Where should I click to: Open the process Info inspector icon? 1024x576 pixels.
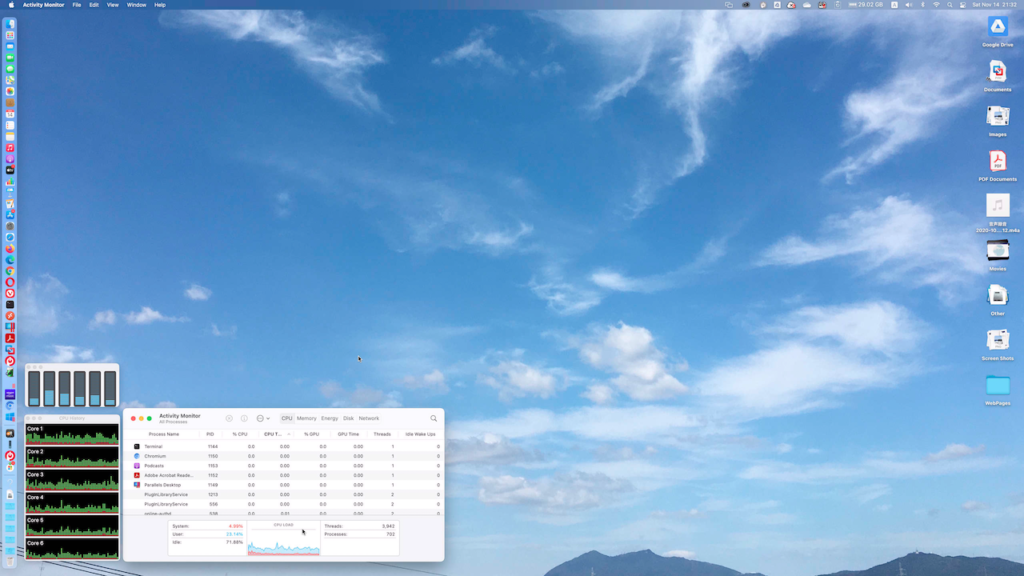click(244, 418)
